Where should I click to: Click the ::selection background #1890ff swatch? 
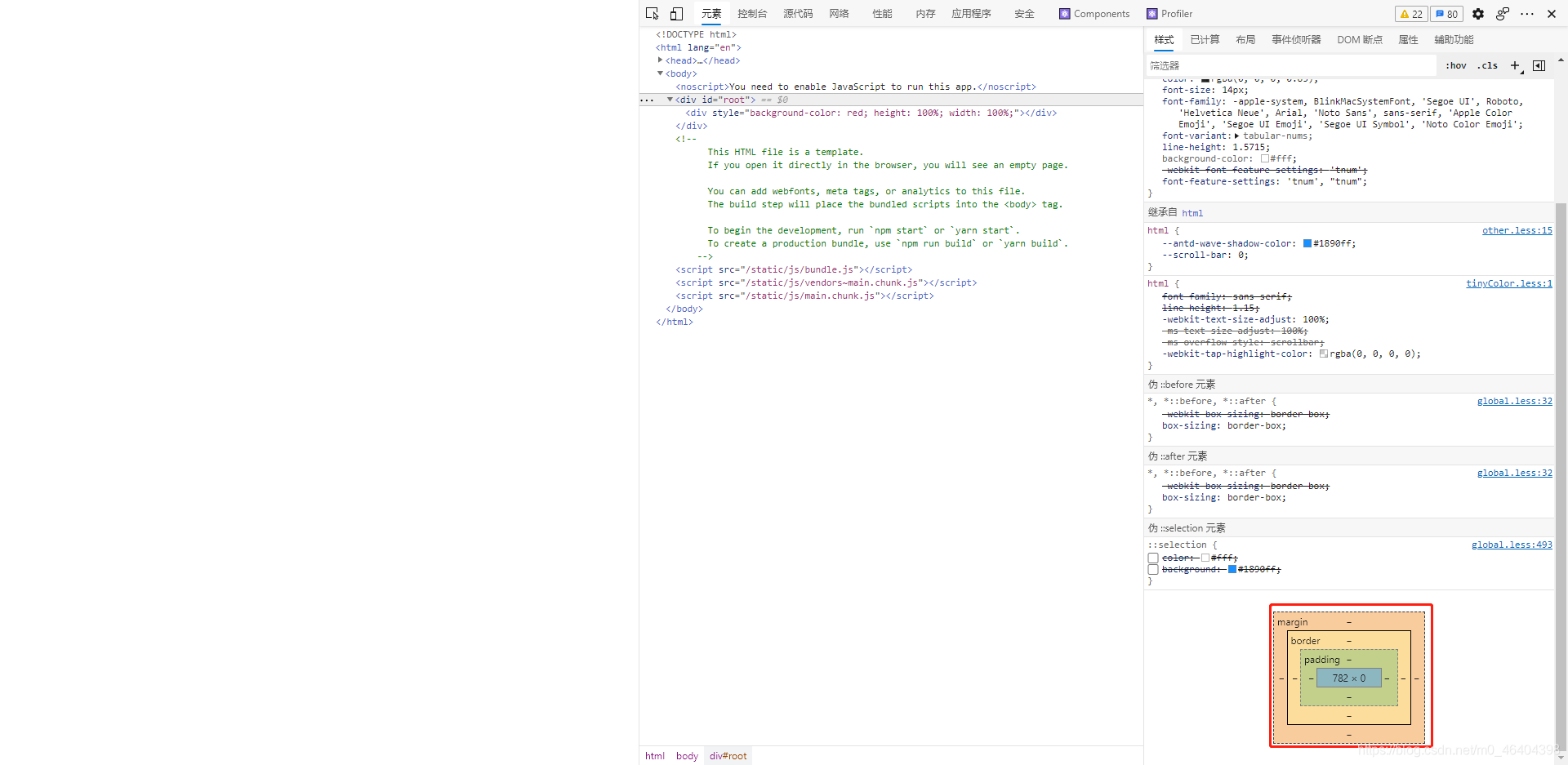[x=1232, y=569]
